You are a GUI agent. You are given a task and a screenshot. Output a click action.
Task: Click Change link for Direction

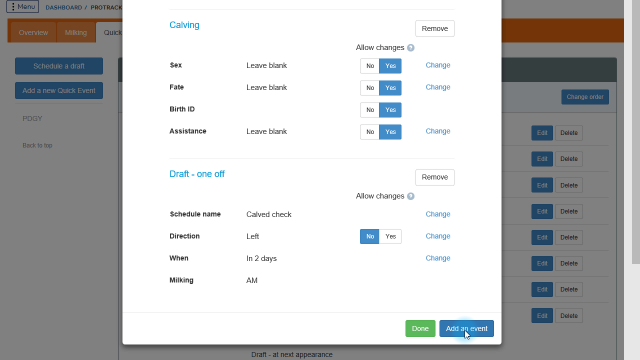click(438, 236)
